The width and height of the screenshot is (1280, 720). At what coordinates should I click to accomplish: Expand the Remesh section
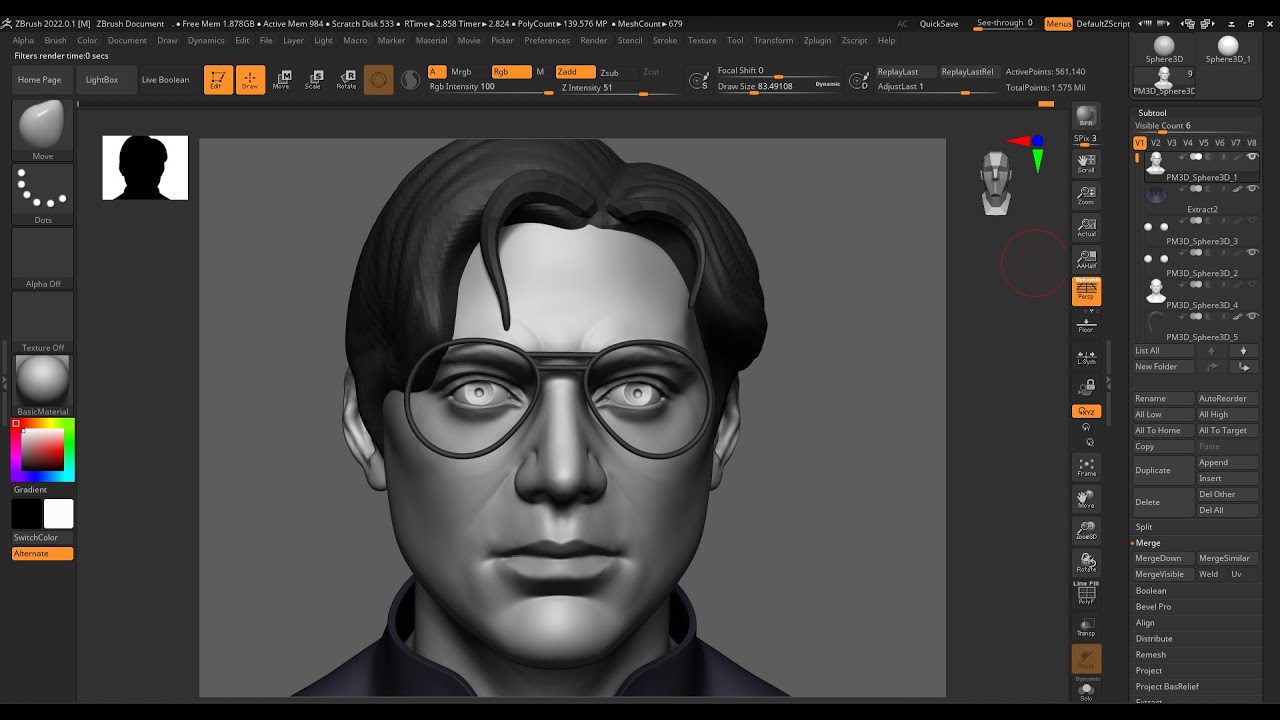coord(1151,655)
